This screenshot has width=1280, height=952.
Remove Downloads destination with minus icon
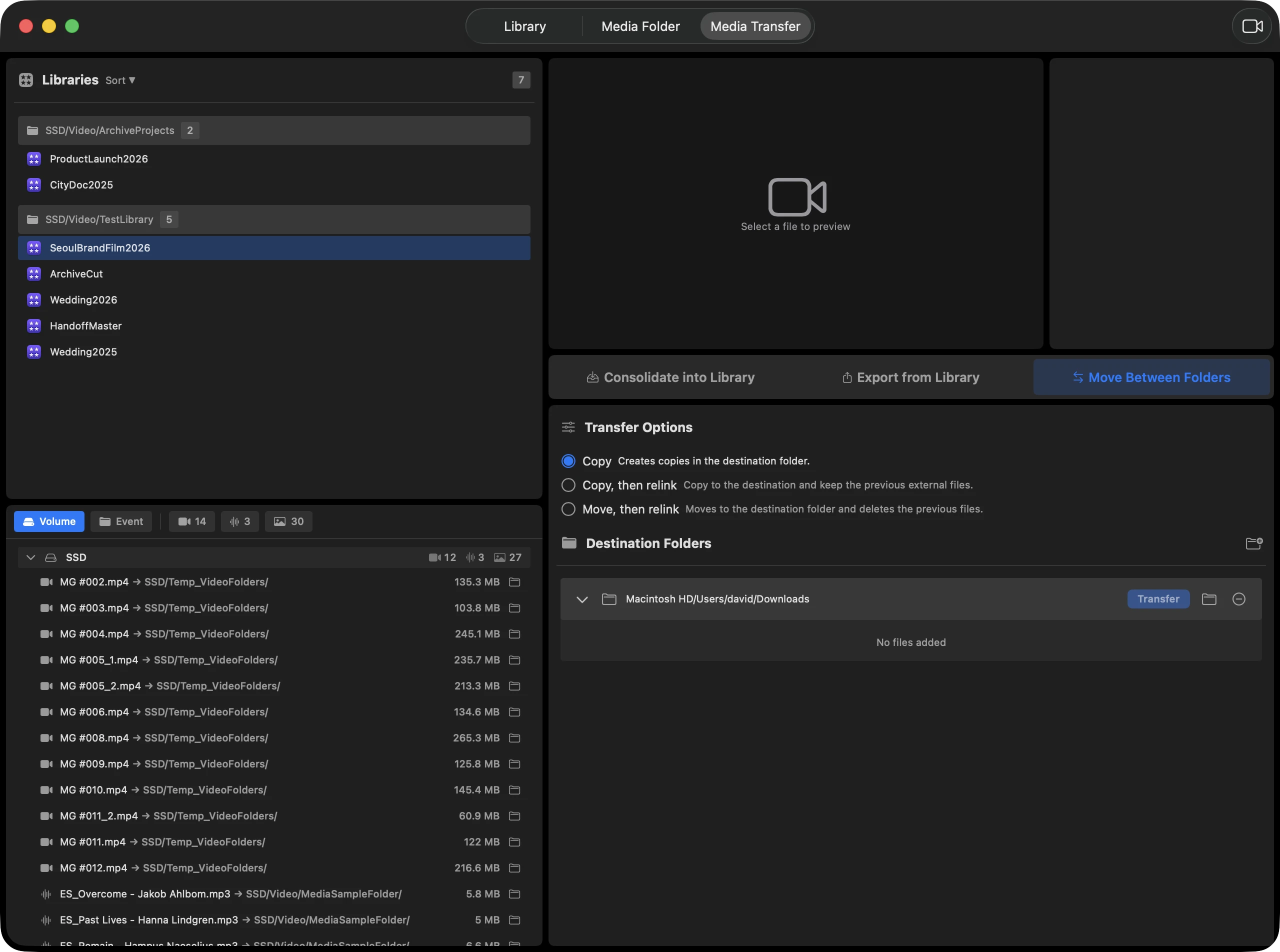[1238, 599]
